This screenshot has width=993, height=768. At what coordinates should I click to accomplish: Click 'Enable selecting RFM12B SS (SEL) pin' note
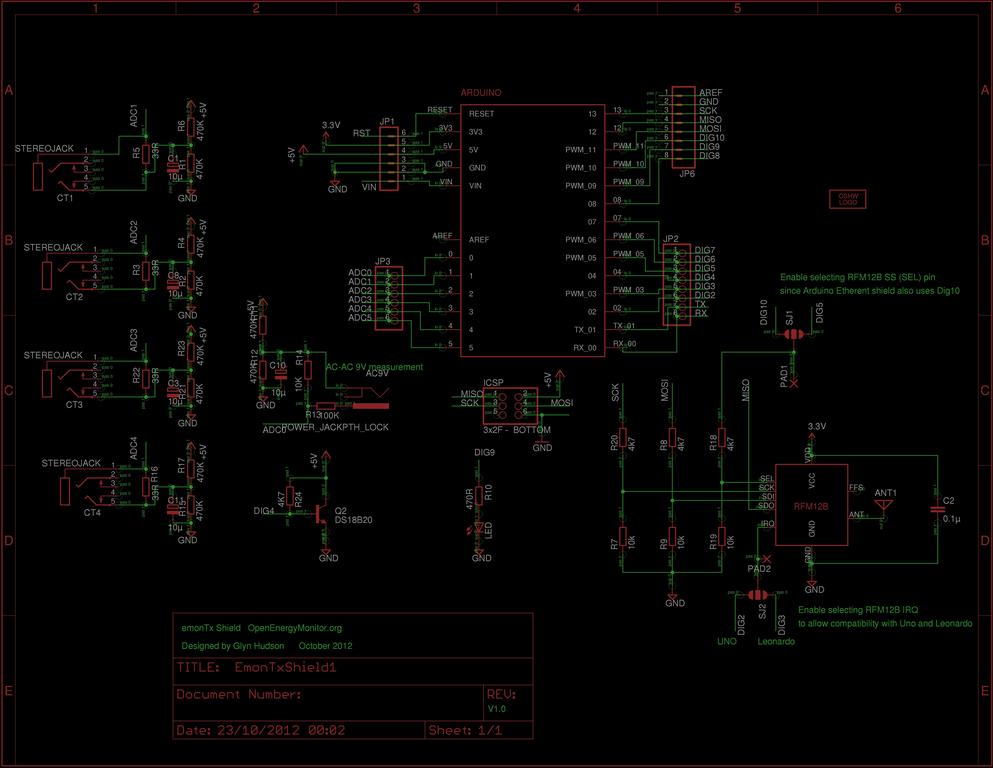click(857, 277)
